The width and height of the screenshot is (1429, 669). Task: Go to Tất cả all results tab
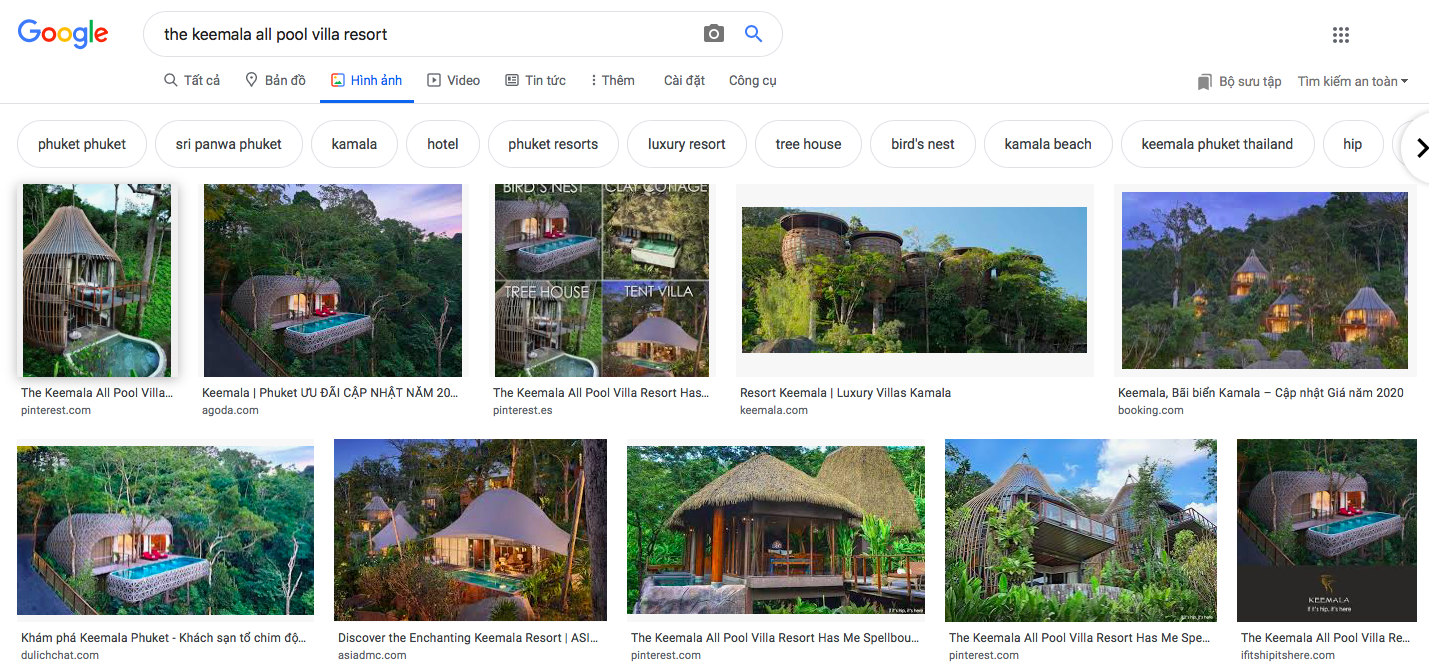click(192, 80)
